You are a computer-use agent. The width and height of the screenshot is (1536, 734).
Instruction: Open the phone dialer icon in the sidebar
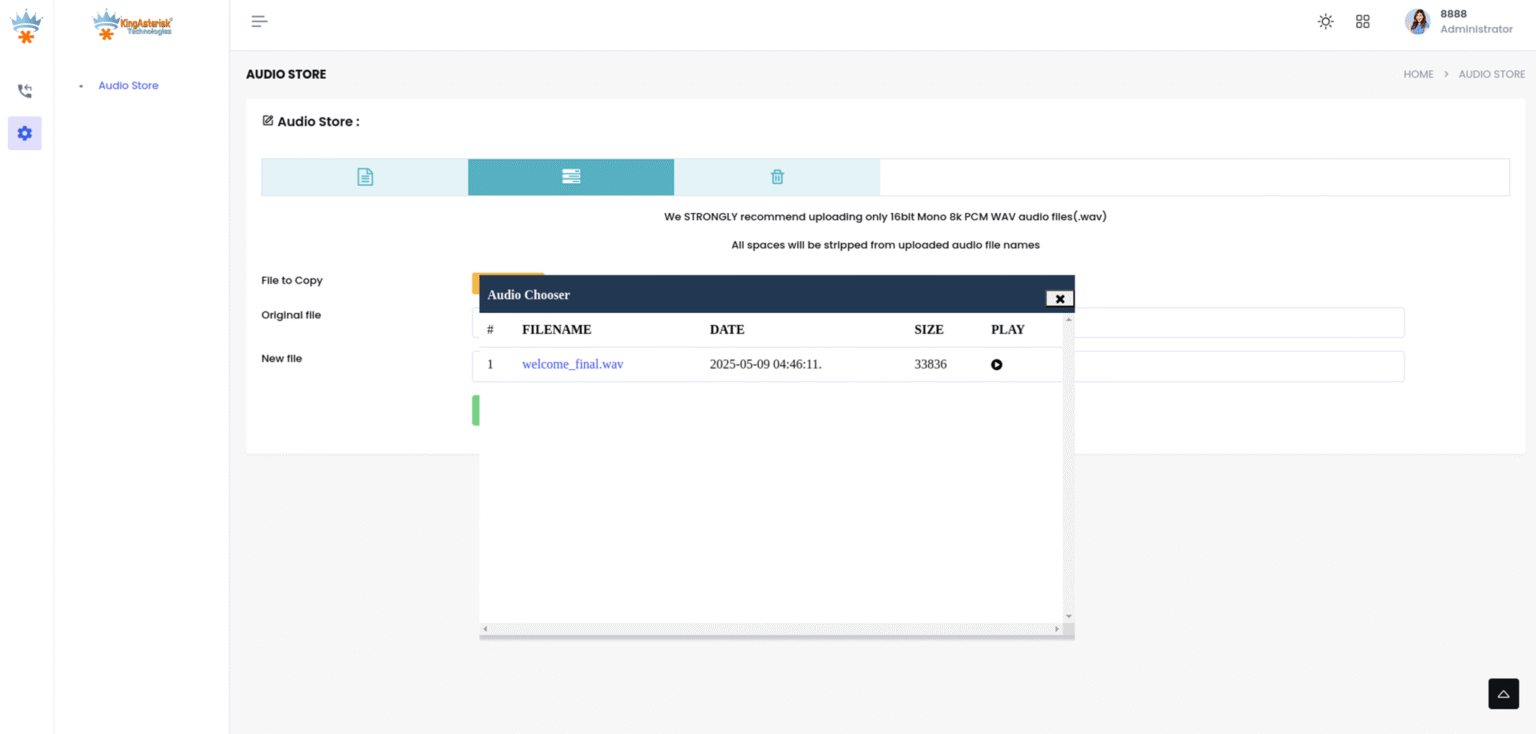click(25, 91)
